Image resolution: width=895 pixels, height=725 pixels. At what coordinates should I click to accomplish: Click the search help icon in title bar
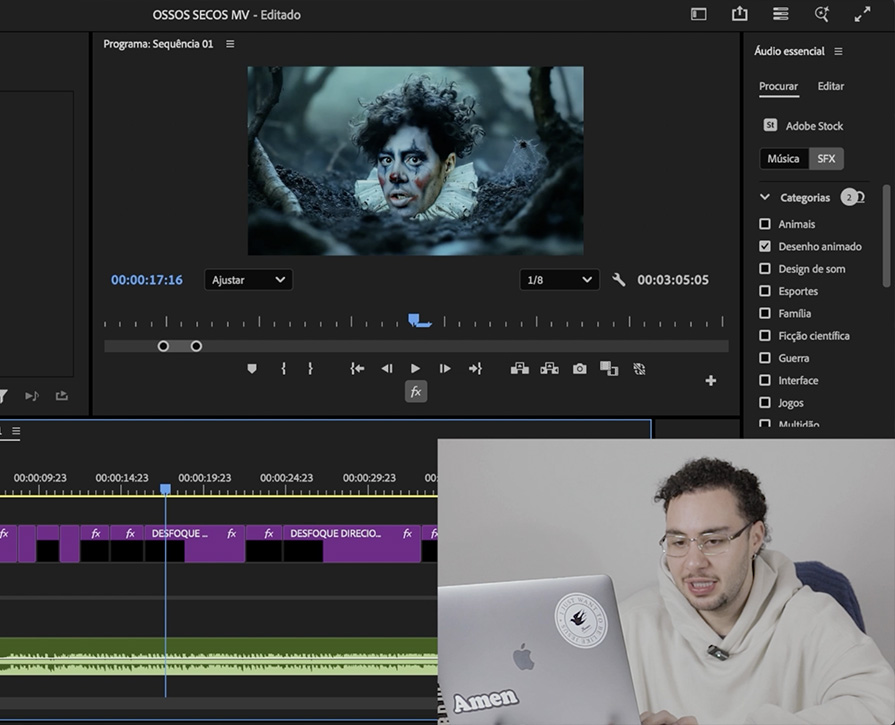[821, 14]
